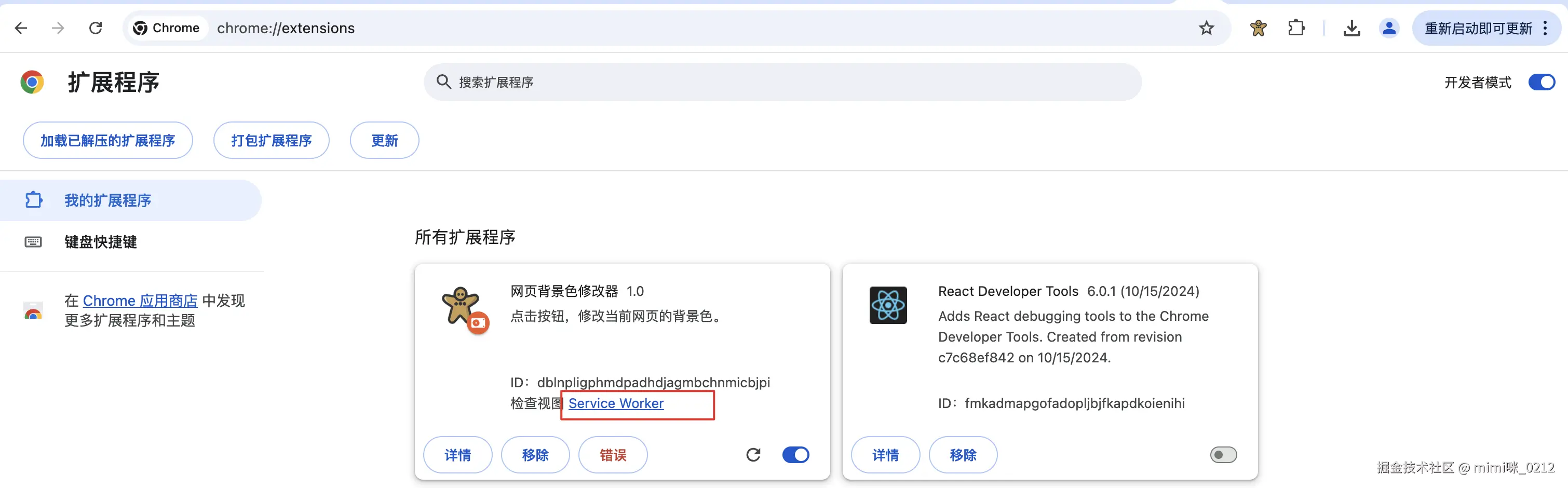Select 我的扩展程序 in the sidebar

click(x=131, y=200)
